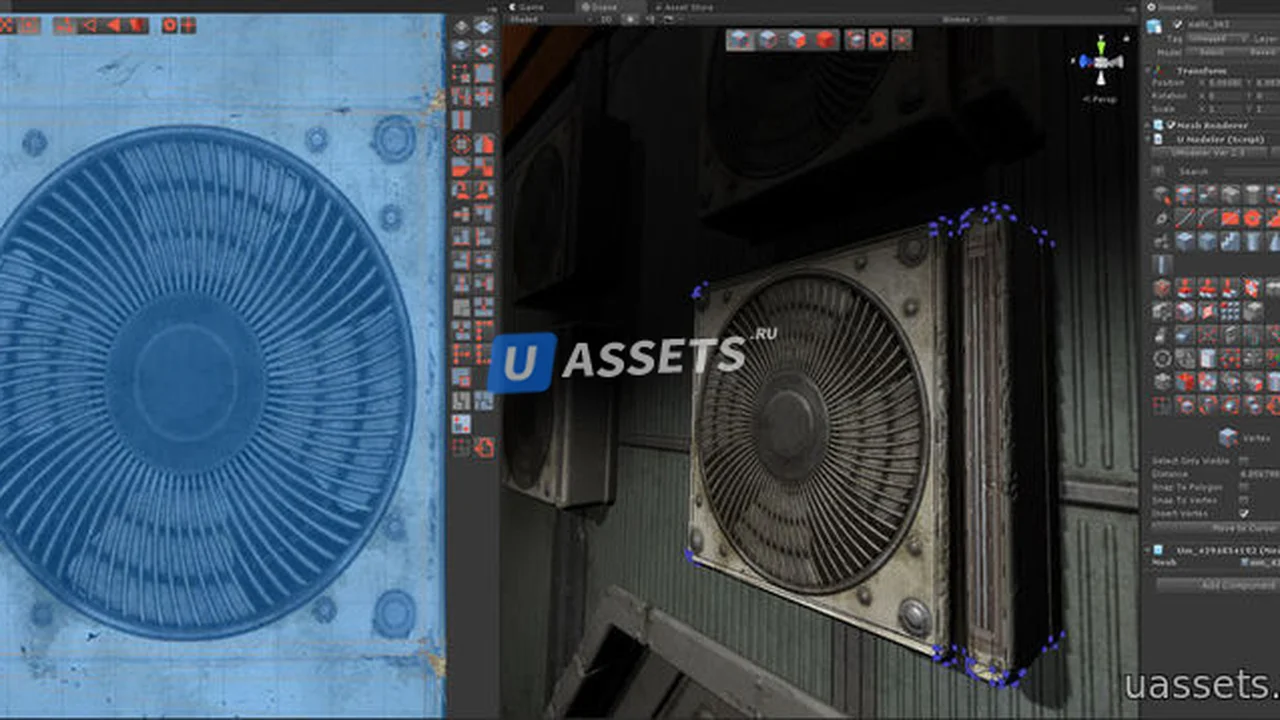1280x720 pixels.
Task: Toggle the Persp projection label
Action: [1100, 99]
